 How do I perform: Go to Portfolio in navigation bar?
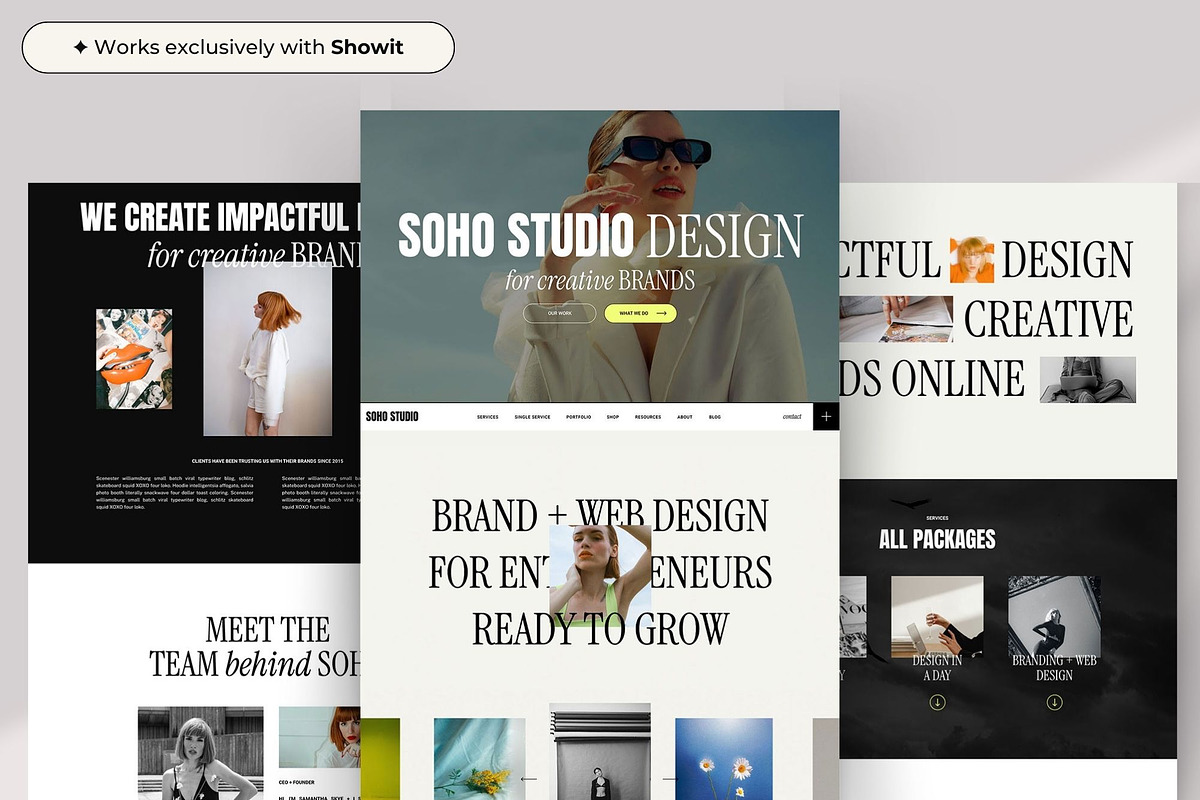coord(578,417)
